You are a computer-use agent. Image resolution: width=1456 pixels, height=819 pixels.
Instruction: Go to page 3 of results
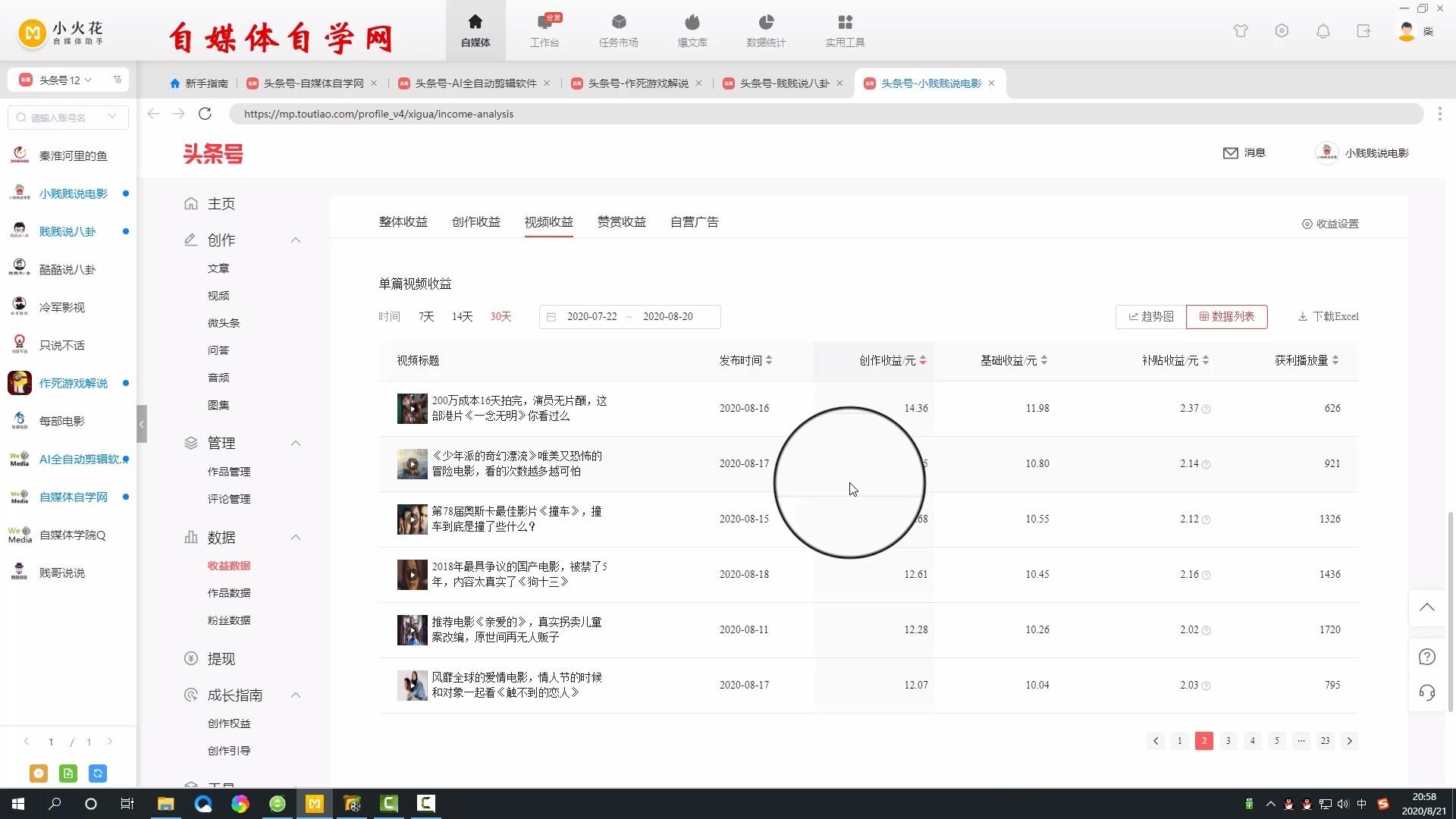click(x=1228, y=741)
